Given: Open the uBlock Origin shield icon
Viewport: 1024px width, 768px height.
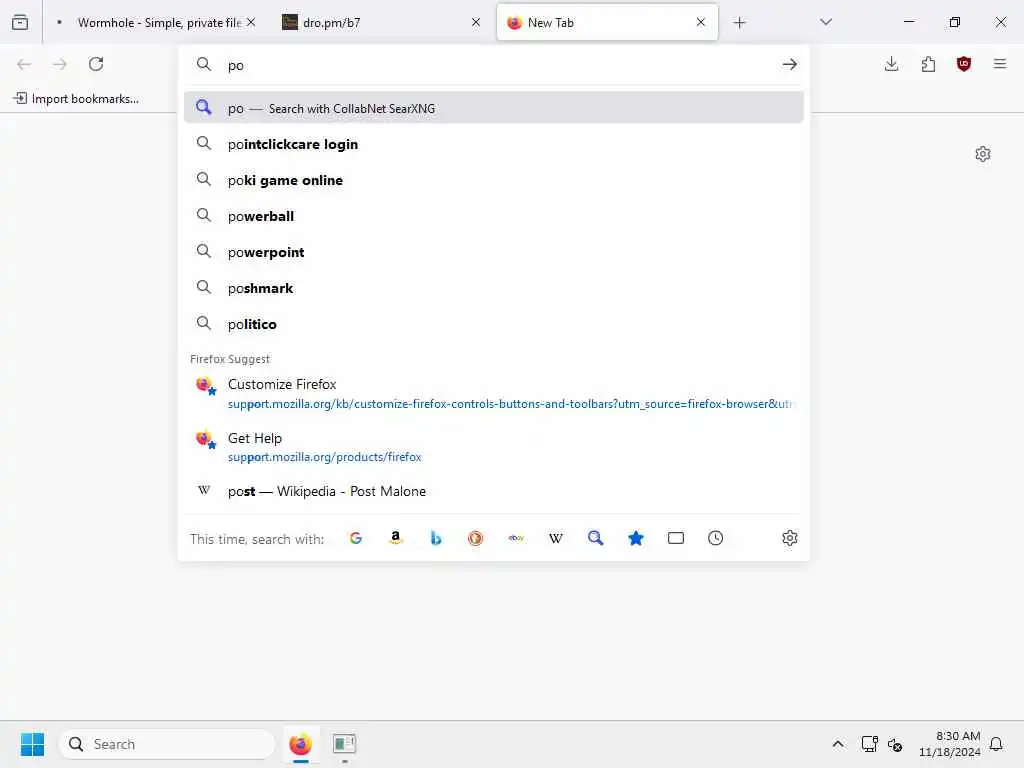Looking at the screenshot, I should pos(964,64).
